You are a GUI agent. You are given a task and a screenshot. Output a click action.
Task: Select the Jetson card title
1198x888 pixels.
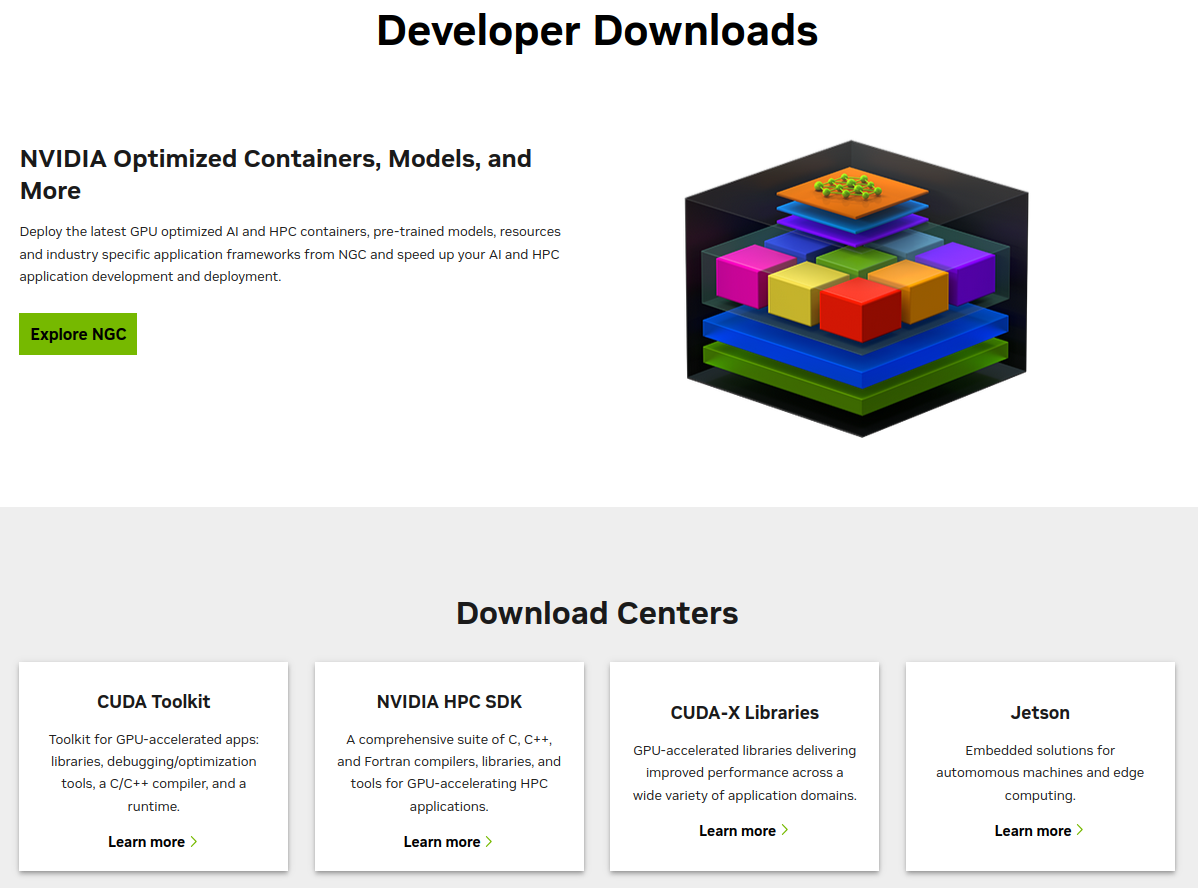[x=1040, y=713]
